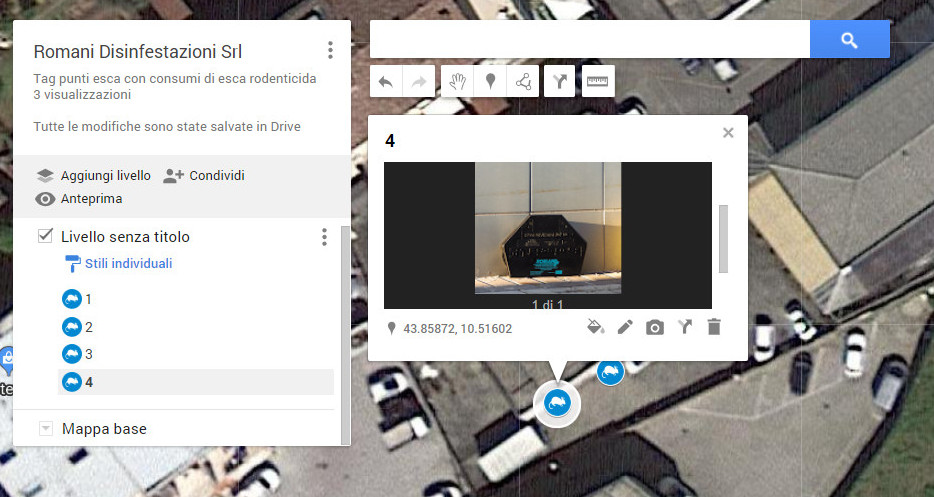Click the rat icon beside point 1

[72, 299]
